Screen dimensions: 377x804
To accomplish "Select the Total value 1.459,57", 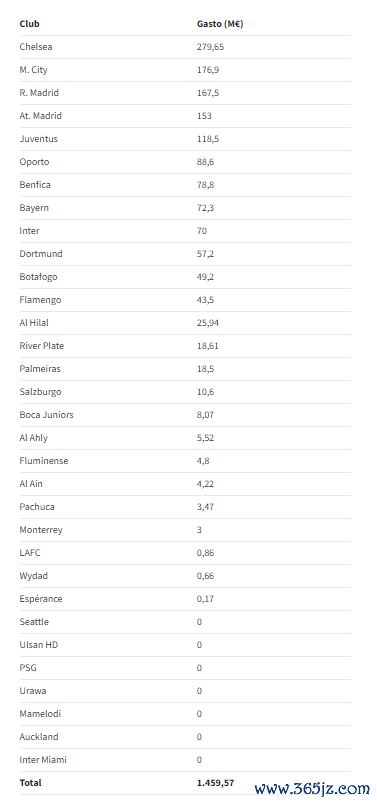I will pyautogui.click(x=215, y=783).
